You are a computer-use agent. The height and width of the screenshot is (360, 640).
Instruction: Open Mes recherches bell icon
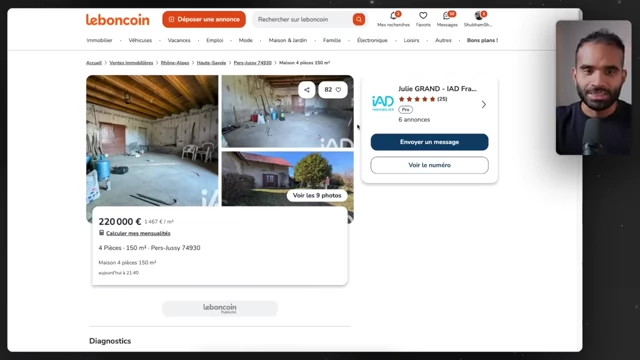click(393, 16)
